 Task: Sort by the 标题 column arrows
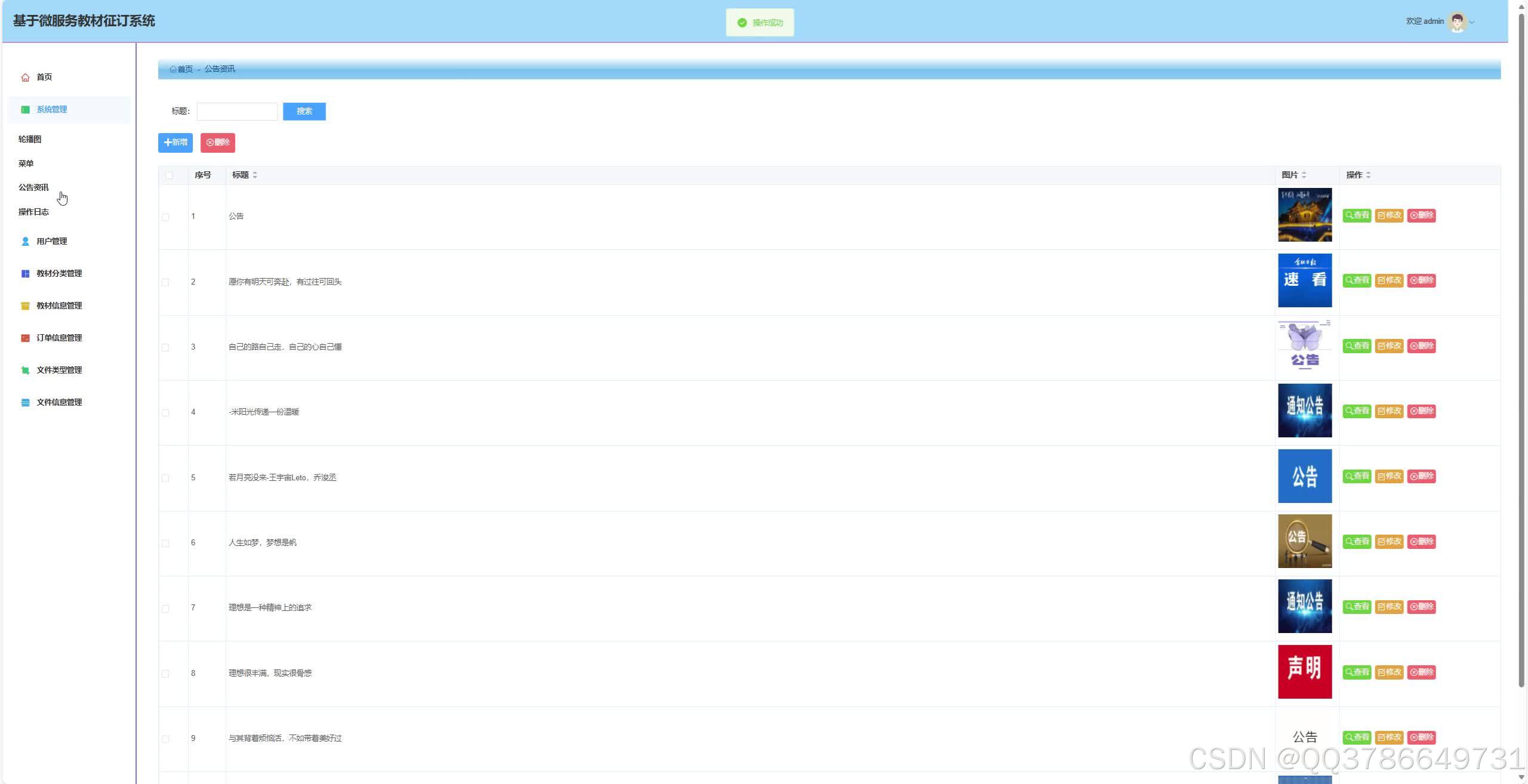(255, 175)
